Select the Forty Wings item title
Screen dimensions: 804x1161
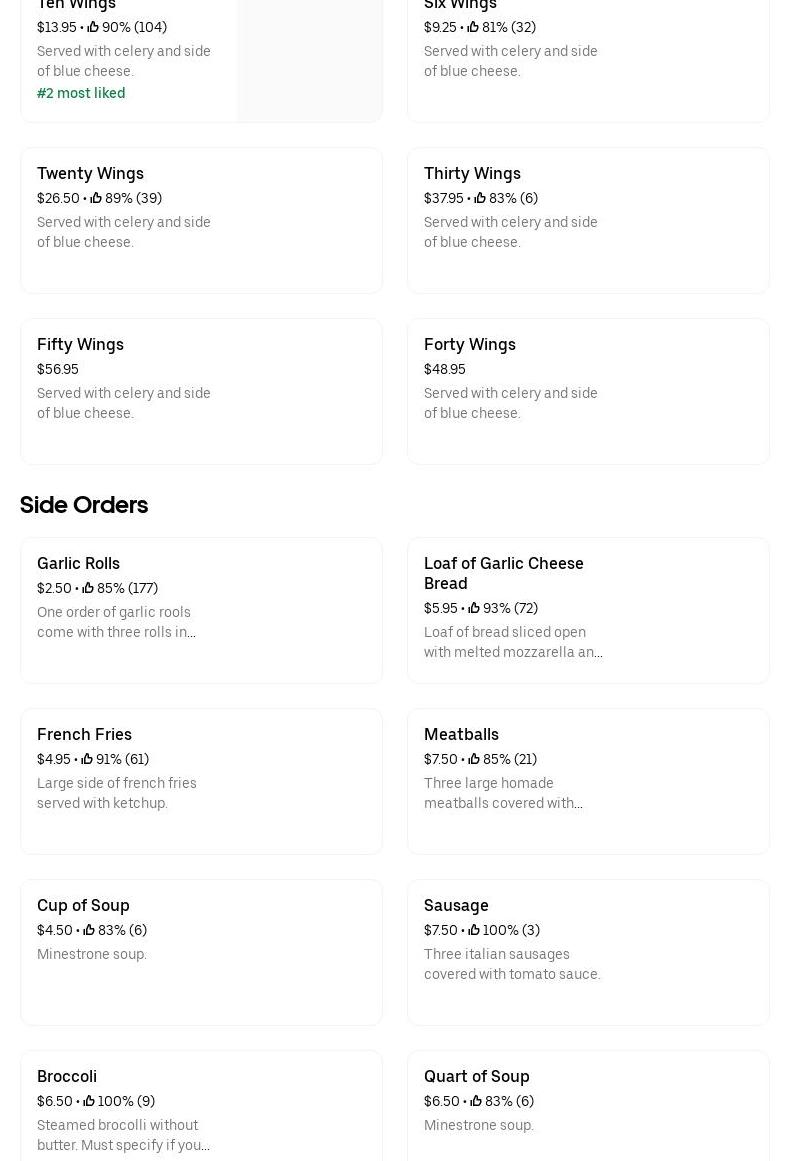[469, 344]
